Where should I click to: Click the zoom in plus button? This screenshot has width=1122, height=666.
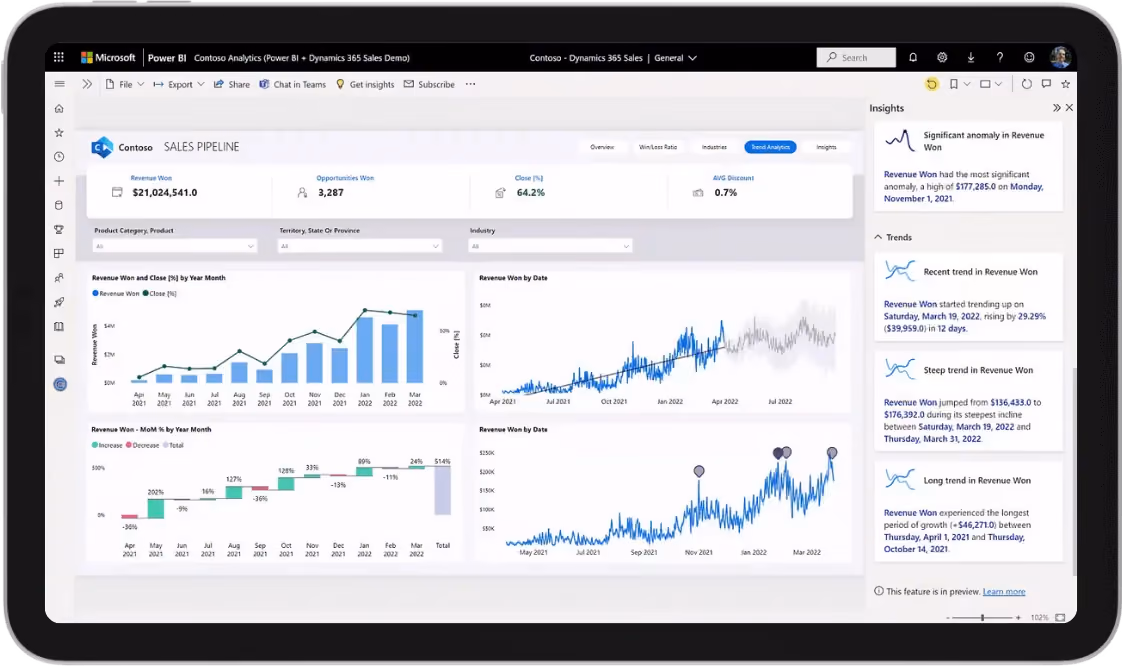tap(1018, 617)
